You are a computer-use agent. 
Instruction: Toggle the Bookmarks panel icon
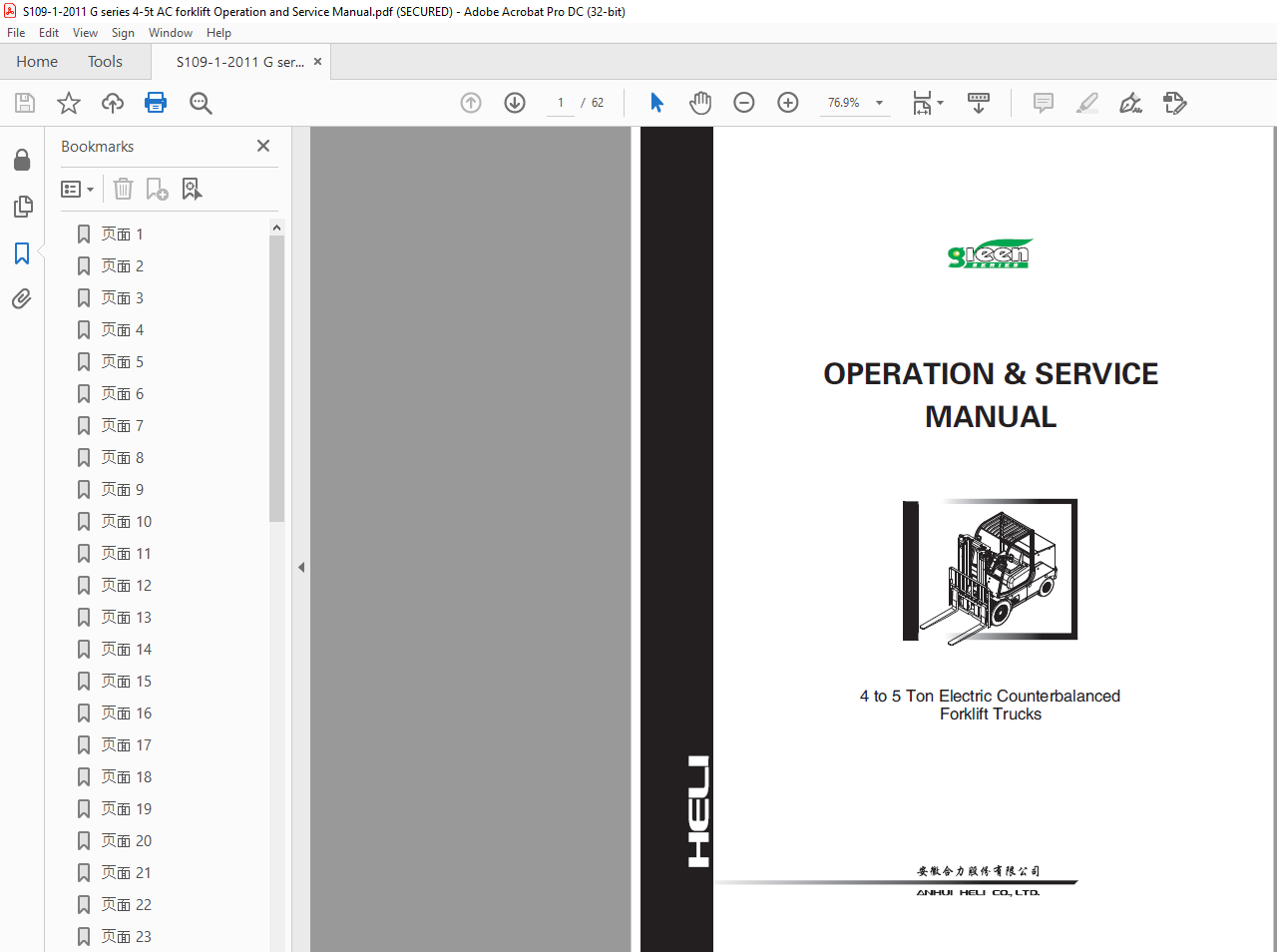[22, 253]
